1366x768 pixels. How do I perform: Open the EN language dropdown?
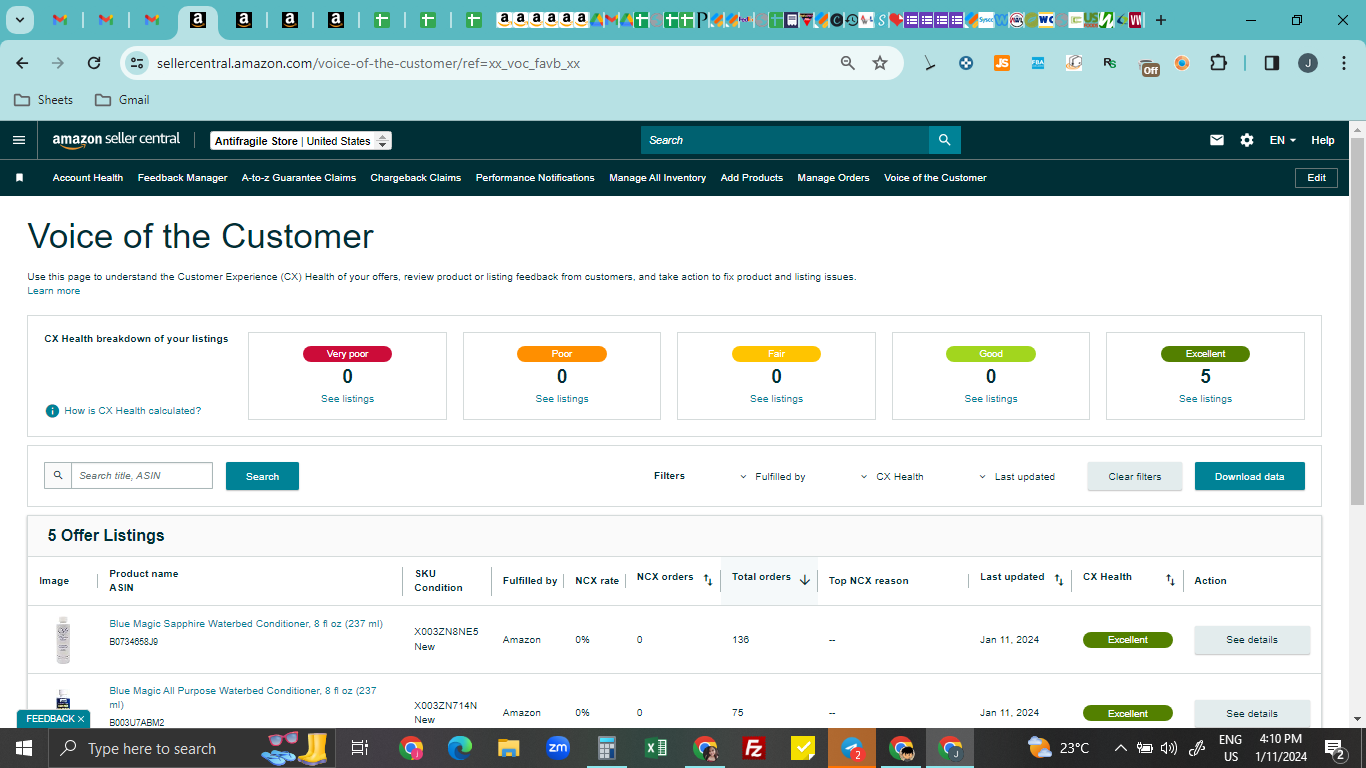click(1283, 140)
